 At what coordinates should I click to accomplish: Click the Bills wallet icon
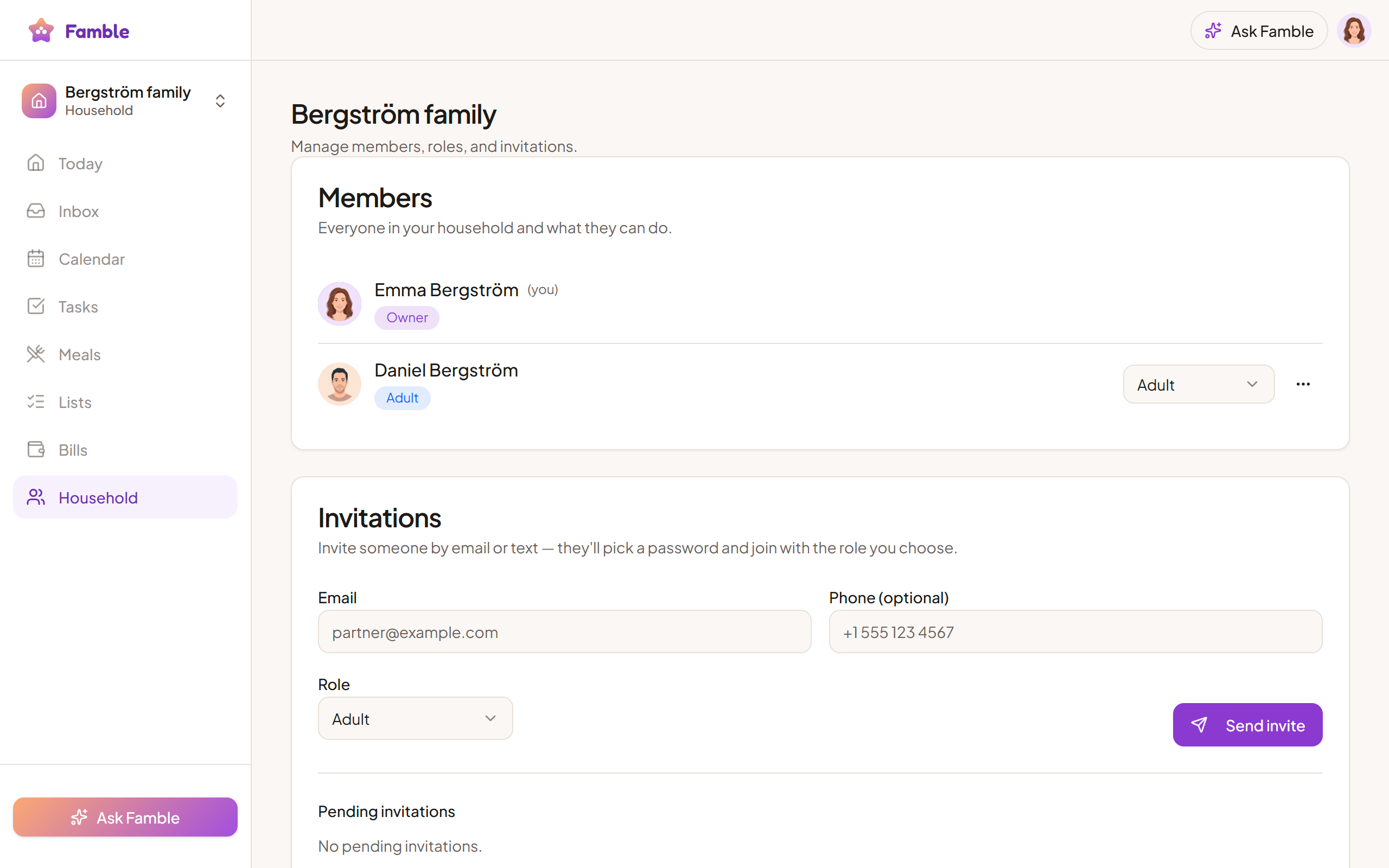(x=36, y=449)
